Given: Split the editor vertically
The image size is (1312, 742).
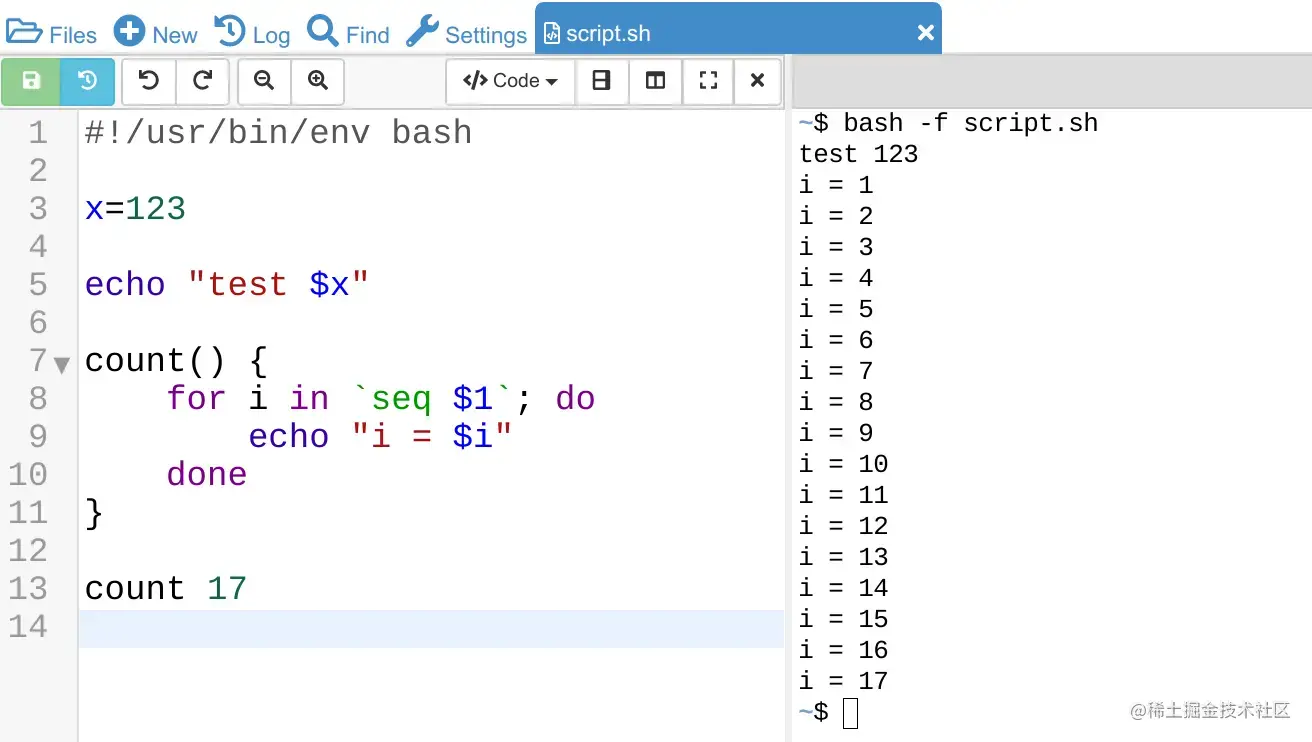Looking at the screenshot, I should click(655, 81).
